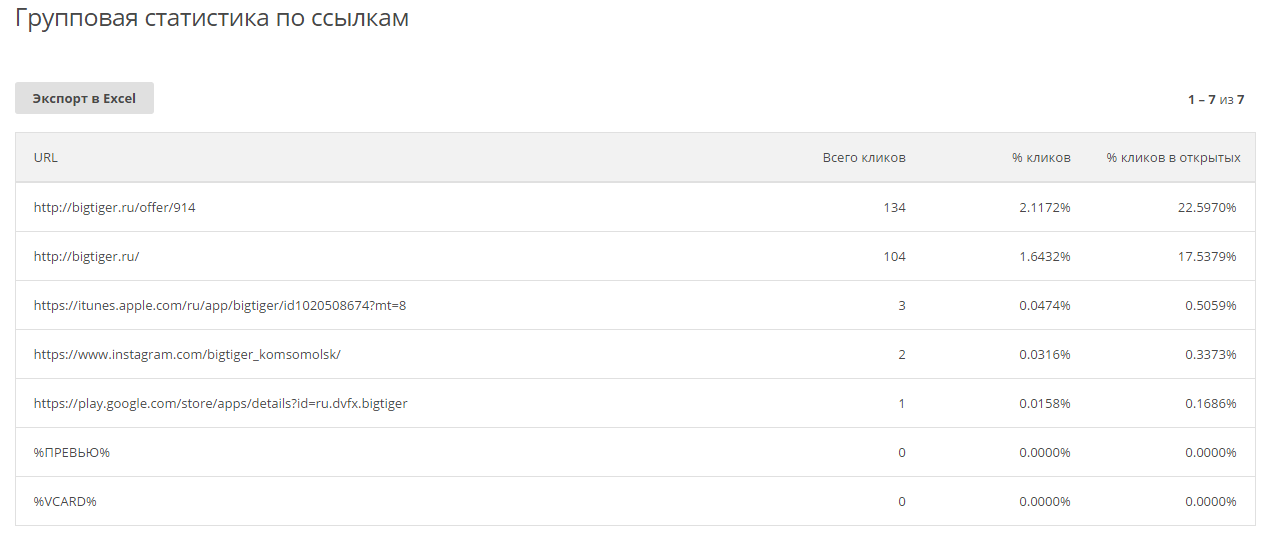Screen dimensions: 1271x538
Task: Click the 22.5970% value in first row
Action: [1210, 208]
